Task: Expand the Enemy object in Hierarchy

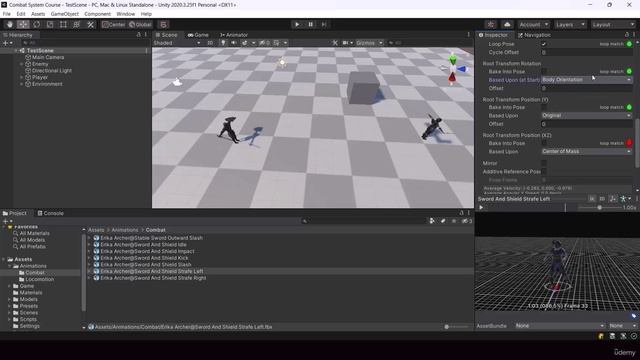Action: [x=22, y=64]
